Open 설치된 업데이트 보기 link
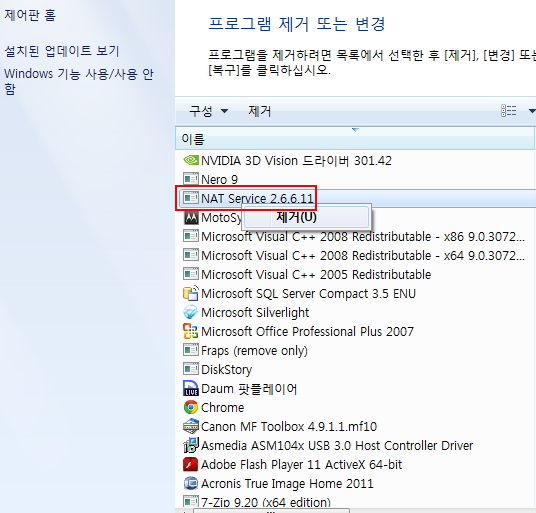 click(62, 51)
